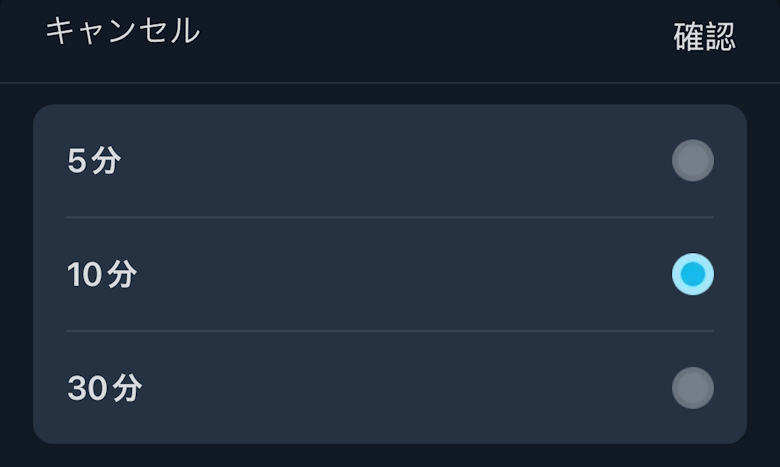780x467 pixels.
Task: Tap the キャンセル button
Action: (122, 31)
